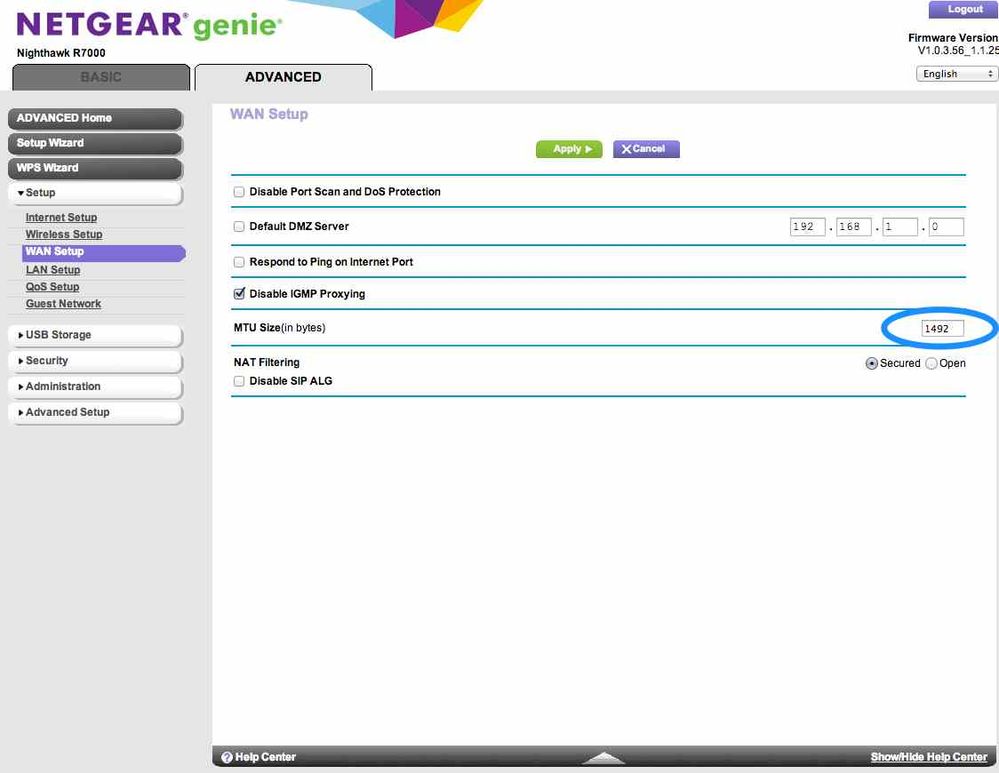
Task: Switch to the BASIC tab
Action: pos(101,77)
